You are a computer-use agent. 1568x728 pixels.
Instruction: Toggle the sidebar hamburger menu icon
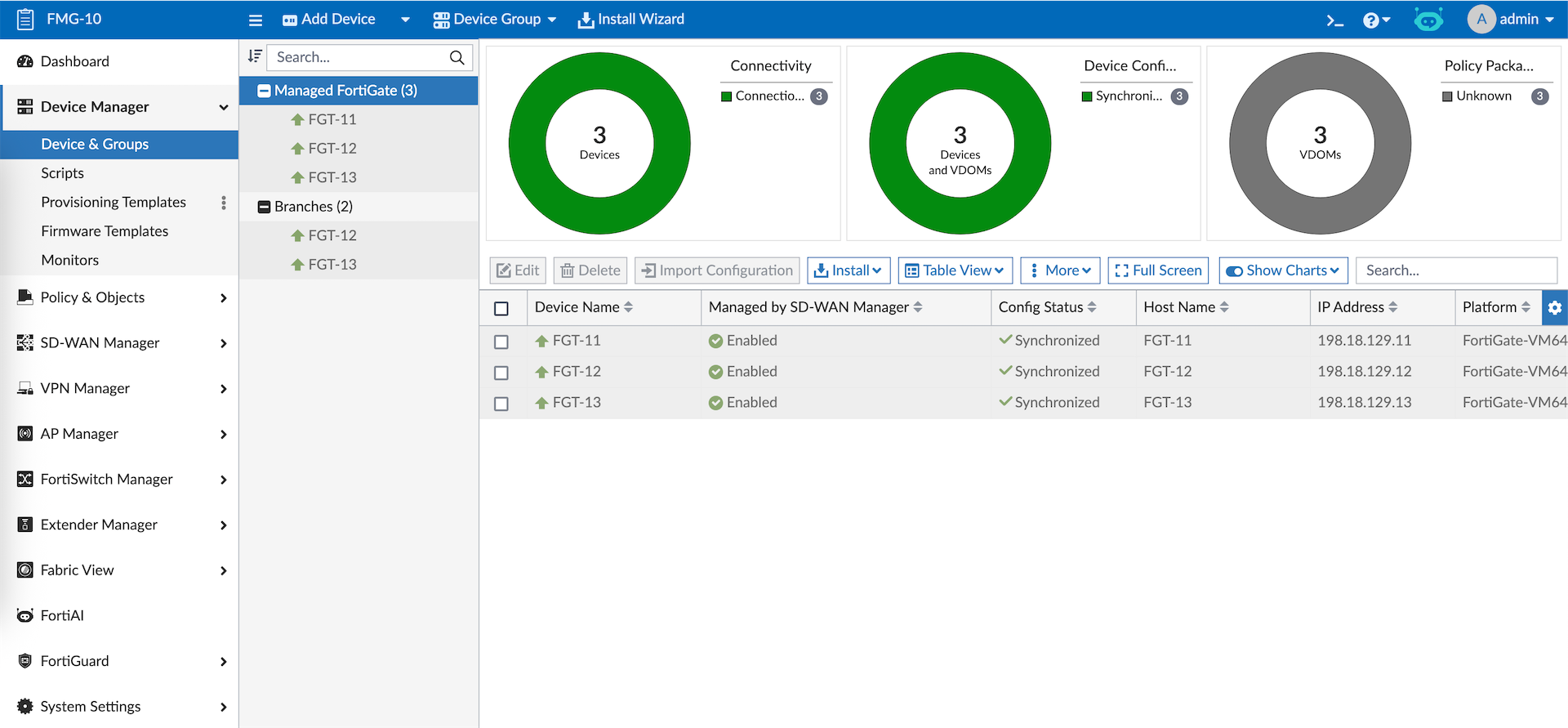(256, 20)
